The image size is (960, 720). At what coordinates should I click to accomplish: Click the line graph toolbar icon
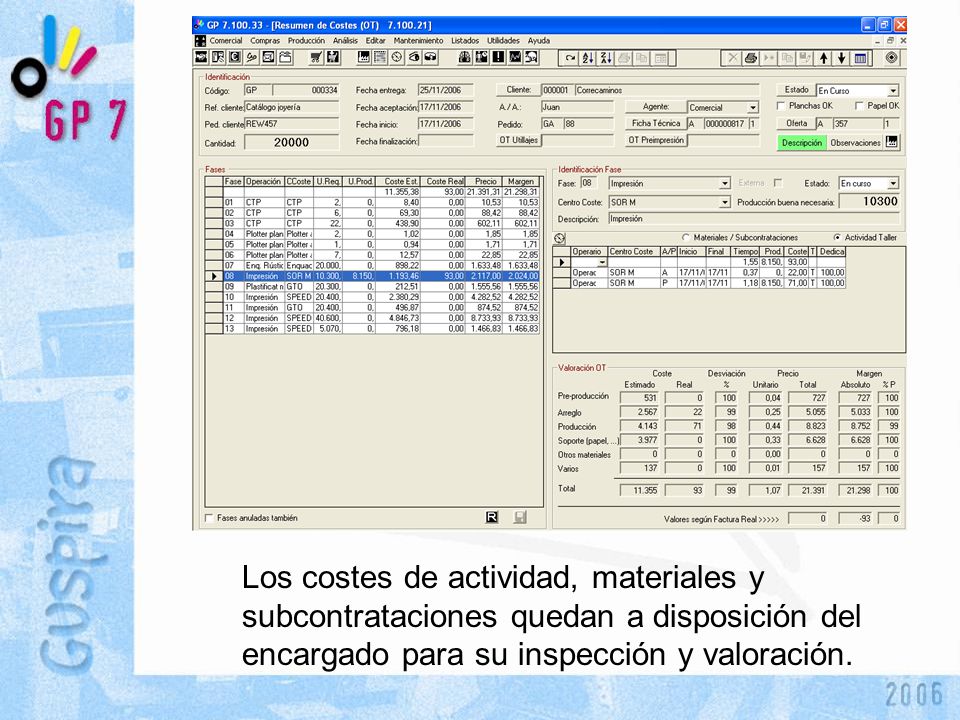tap(515, 58)
